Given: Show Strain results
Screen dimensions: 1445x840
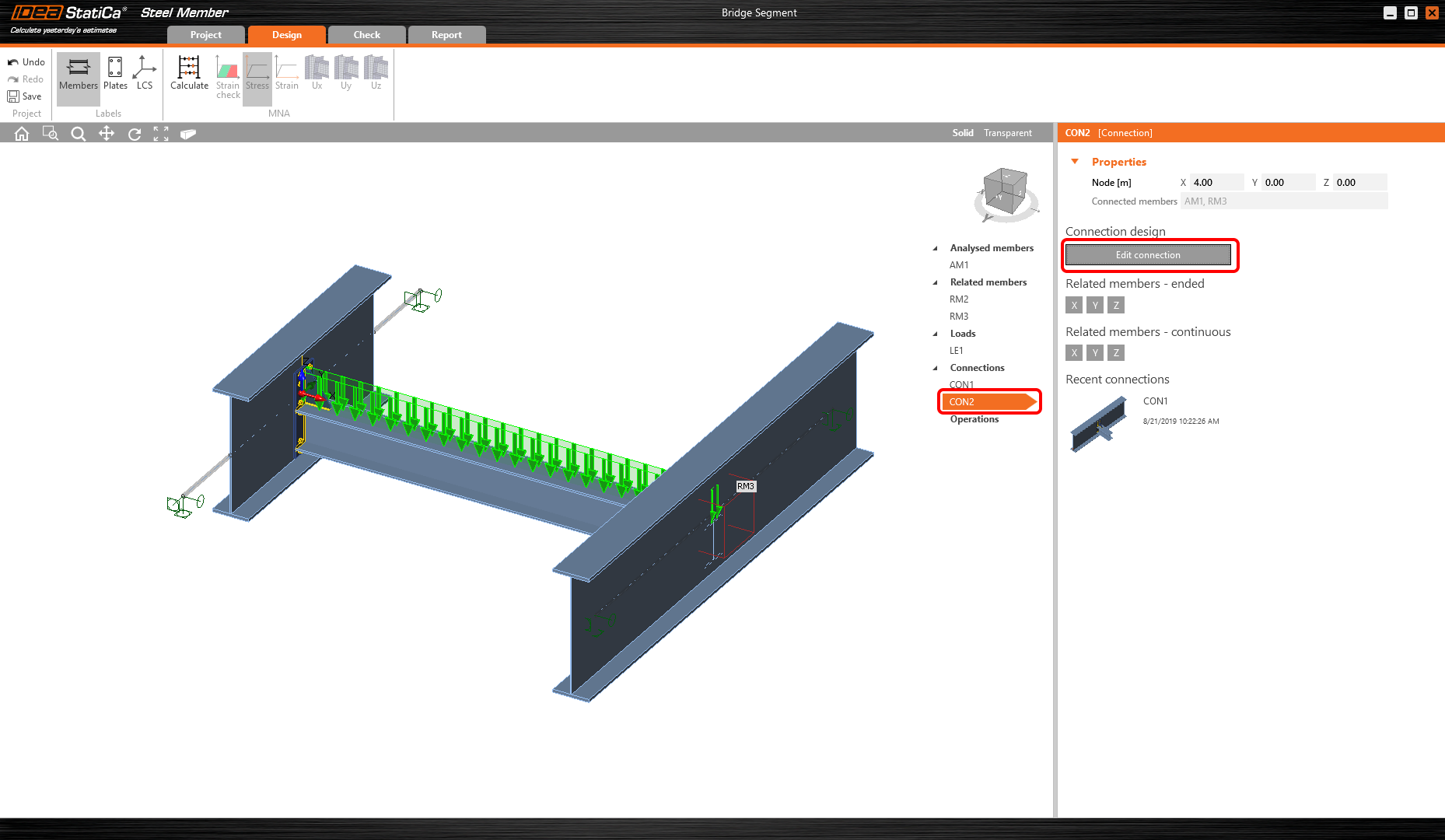Looking at the screenshot, I should click(x=287, y=74).
